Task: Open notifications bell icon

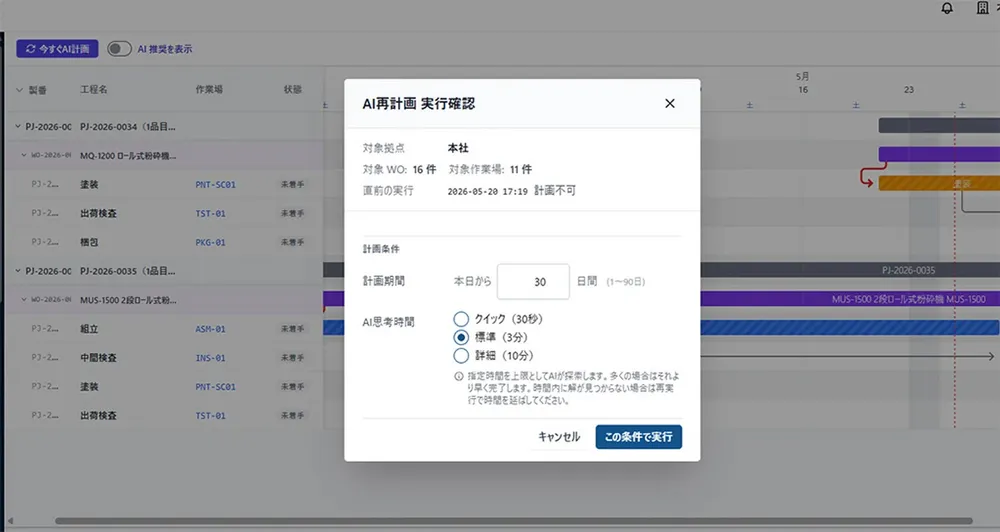Action: [947, 8]
